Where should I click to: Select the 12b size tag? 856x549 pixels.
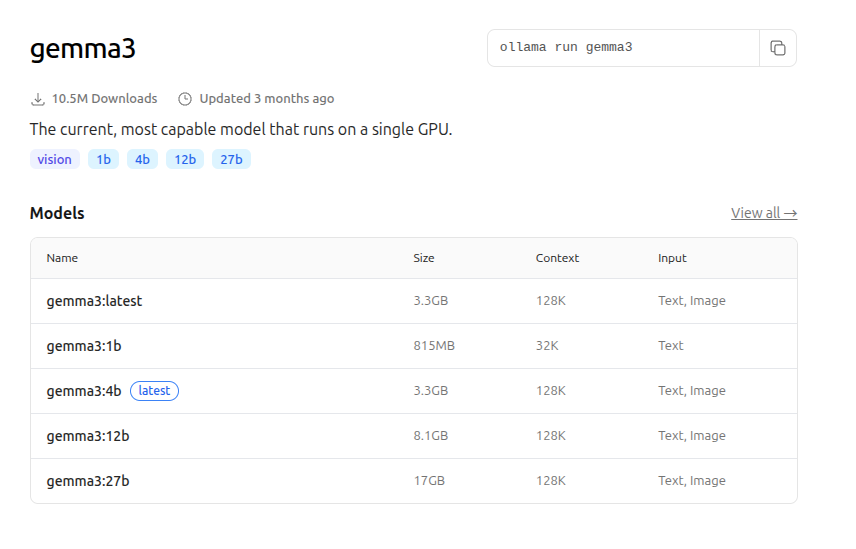tap(185, 159)
